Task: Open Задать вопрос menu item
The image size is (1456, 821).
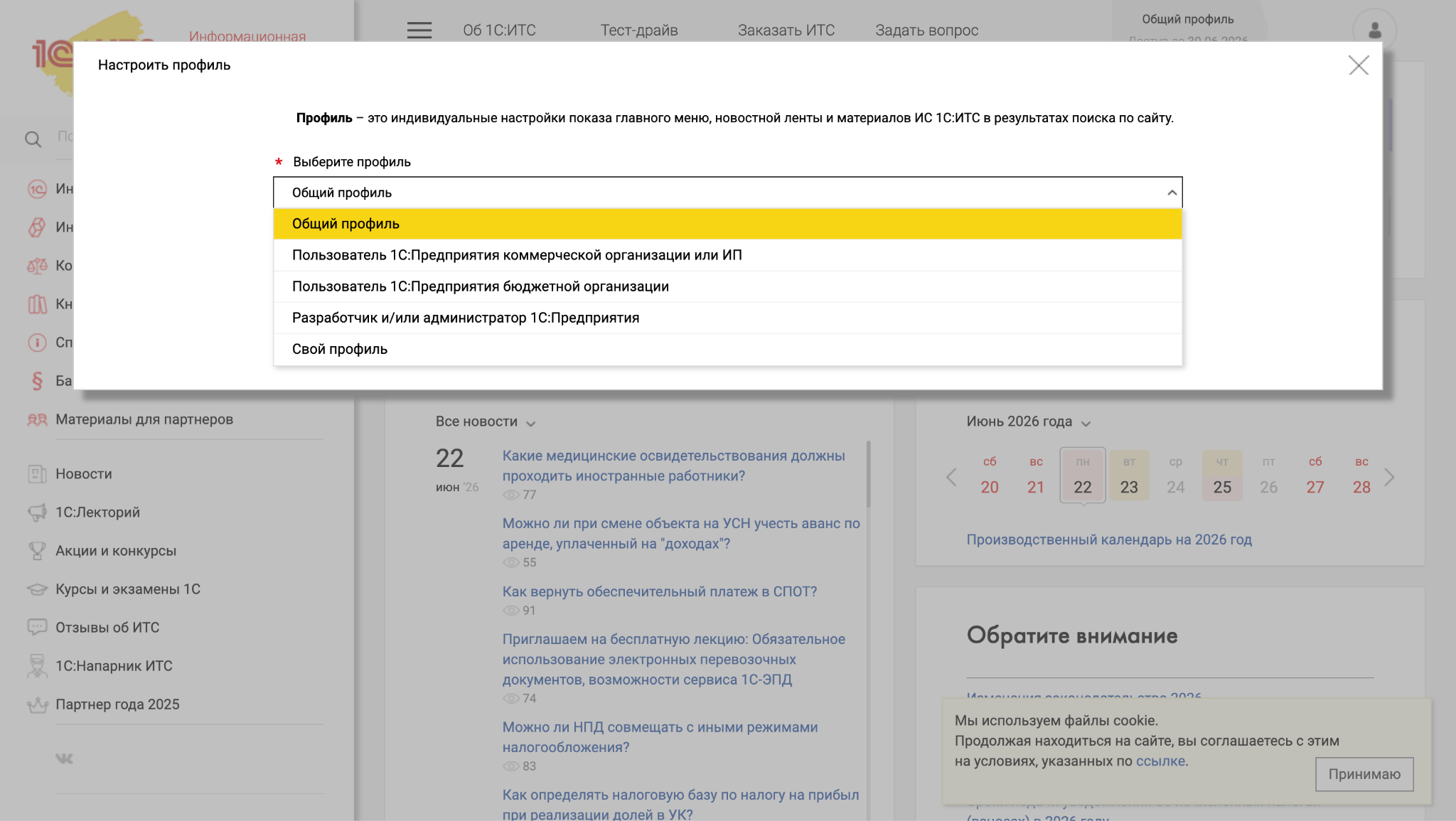Action: [926, 30]
